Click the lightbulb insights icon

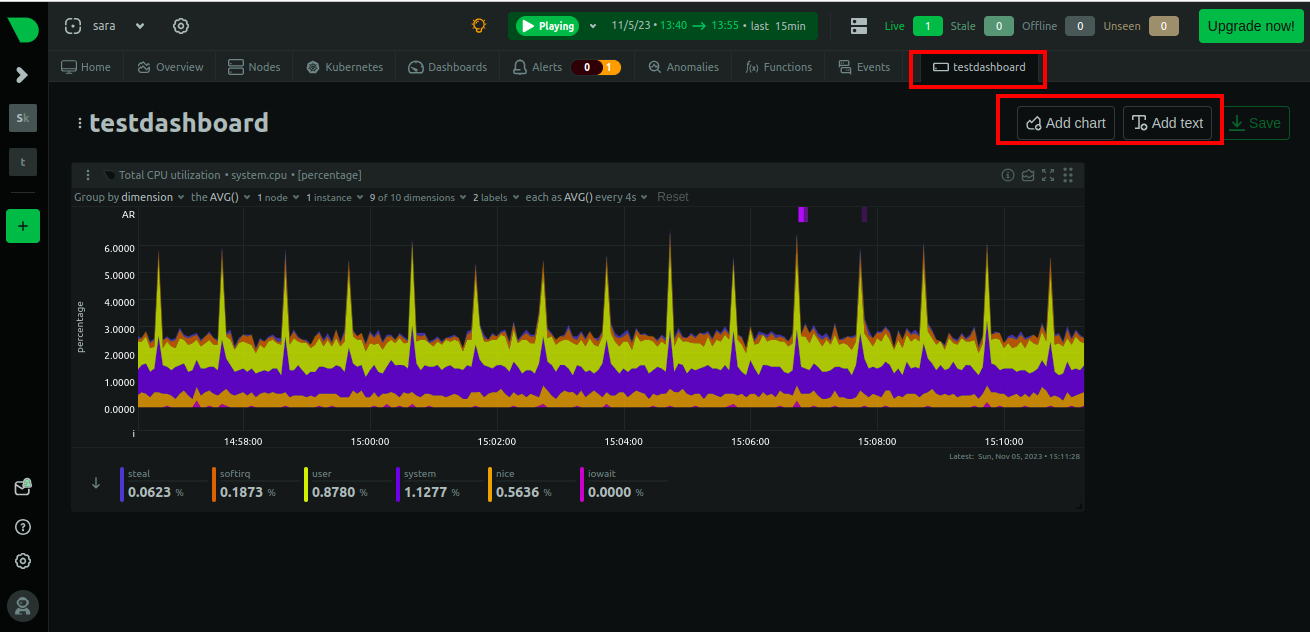coord(480,26)
